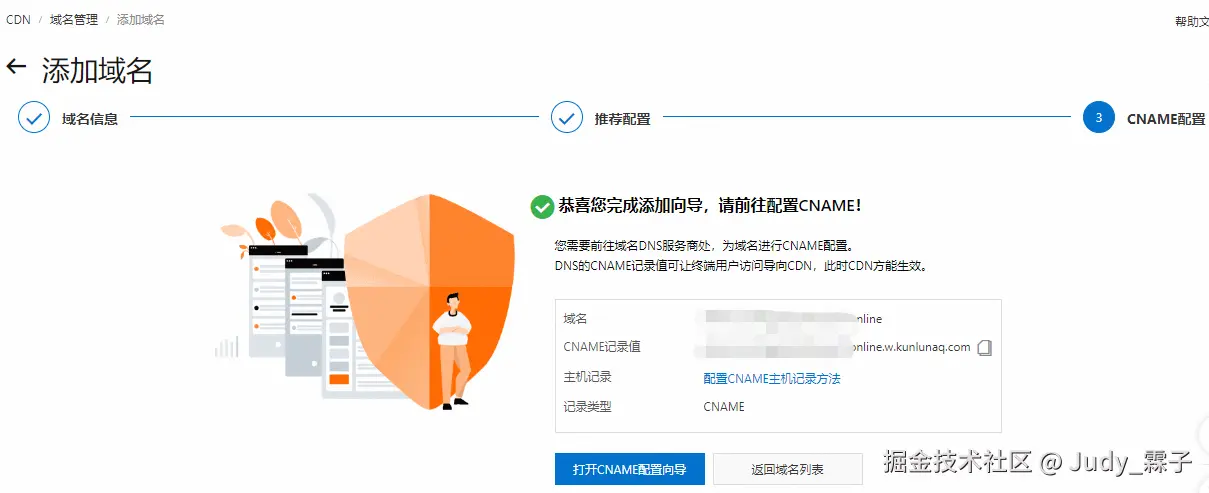Image resolution: width=1209 pixels, height=493 pixels.
Task: Click the 主机记录 label
Action: point(587,377)
